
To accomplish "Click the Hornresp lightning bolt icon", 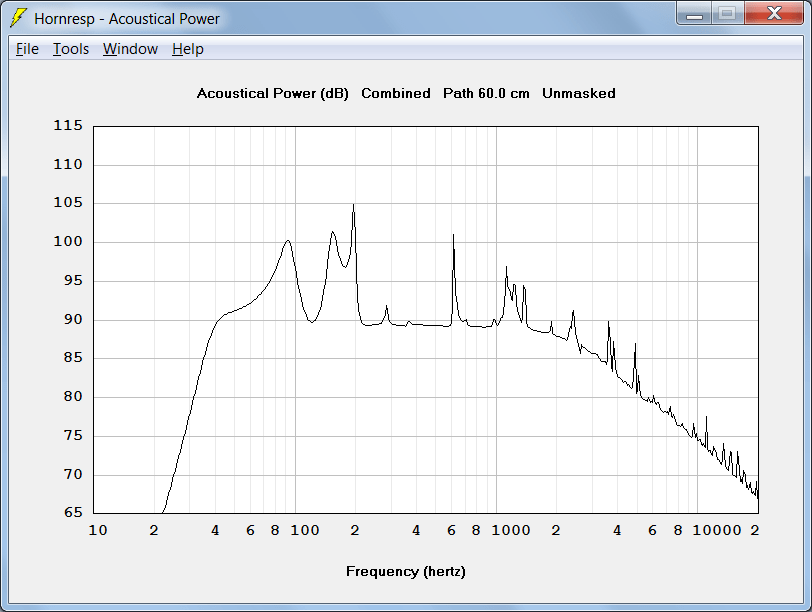I will point(19,18).
